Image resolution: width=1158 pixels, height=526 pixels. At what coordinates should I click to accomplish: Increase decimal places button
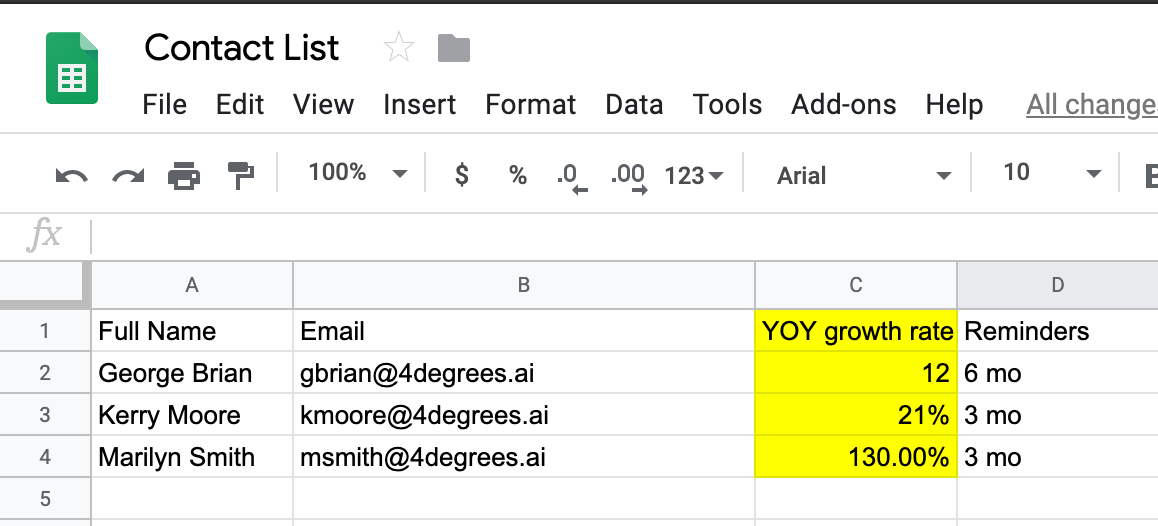(629, 177)
